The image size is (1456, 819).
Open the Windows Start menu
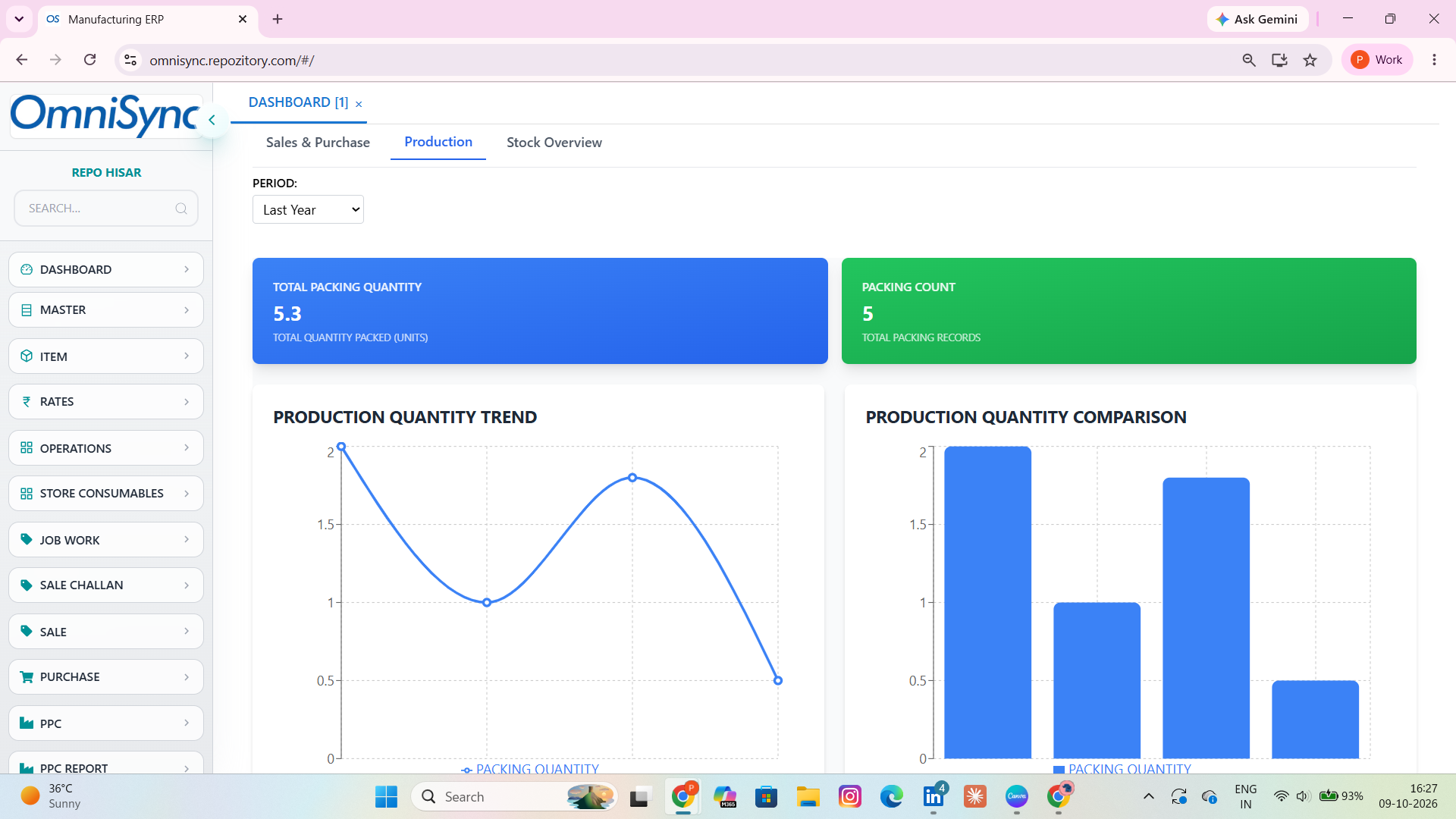(x=386, y=797)
